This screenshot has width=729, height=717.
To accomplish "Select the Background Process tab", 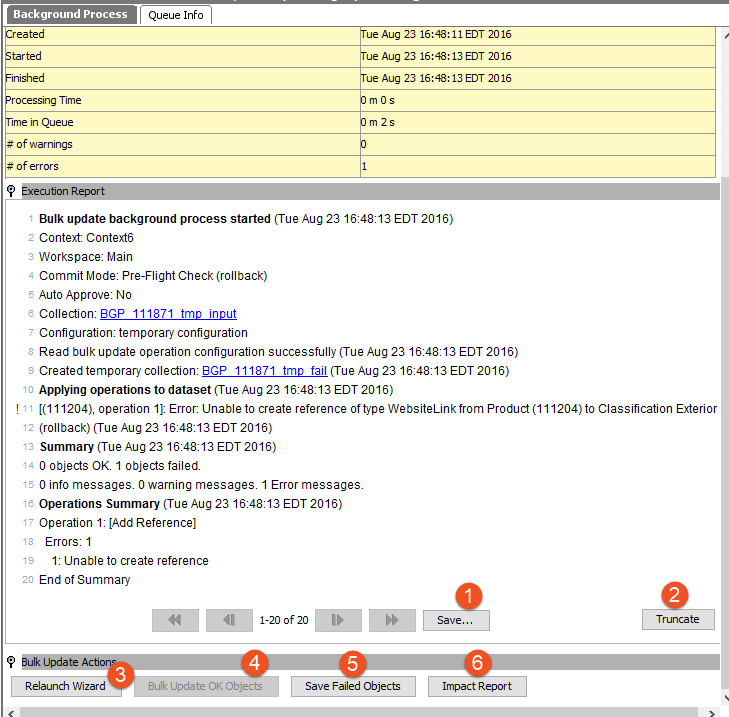I will pos(70,15).
